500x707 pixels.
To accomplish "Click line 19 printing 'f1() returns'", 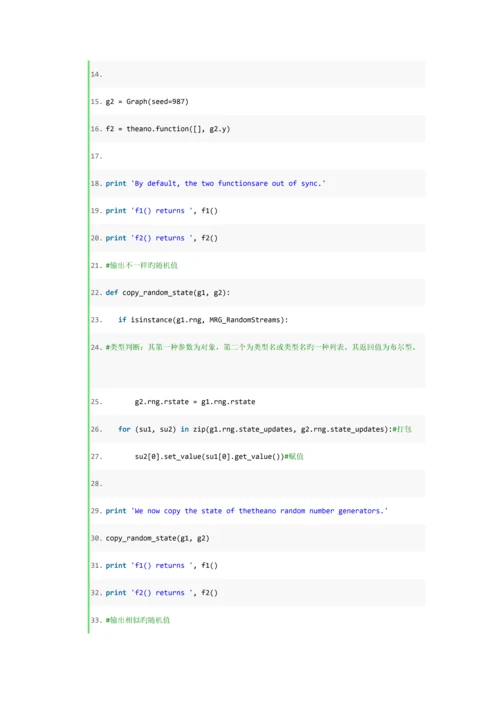I will click(161, 211).
